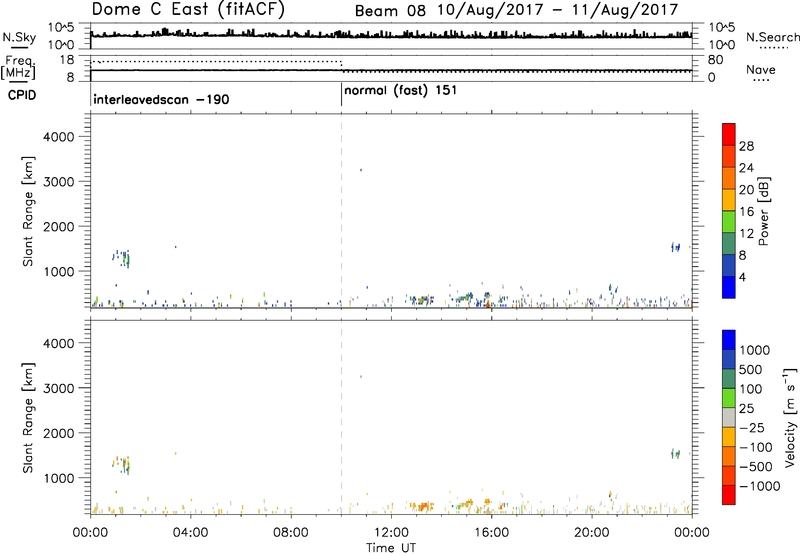Click the 23:00 echo cluster in Power panel
800x554 pixels.
click(676, 247)
